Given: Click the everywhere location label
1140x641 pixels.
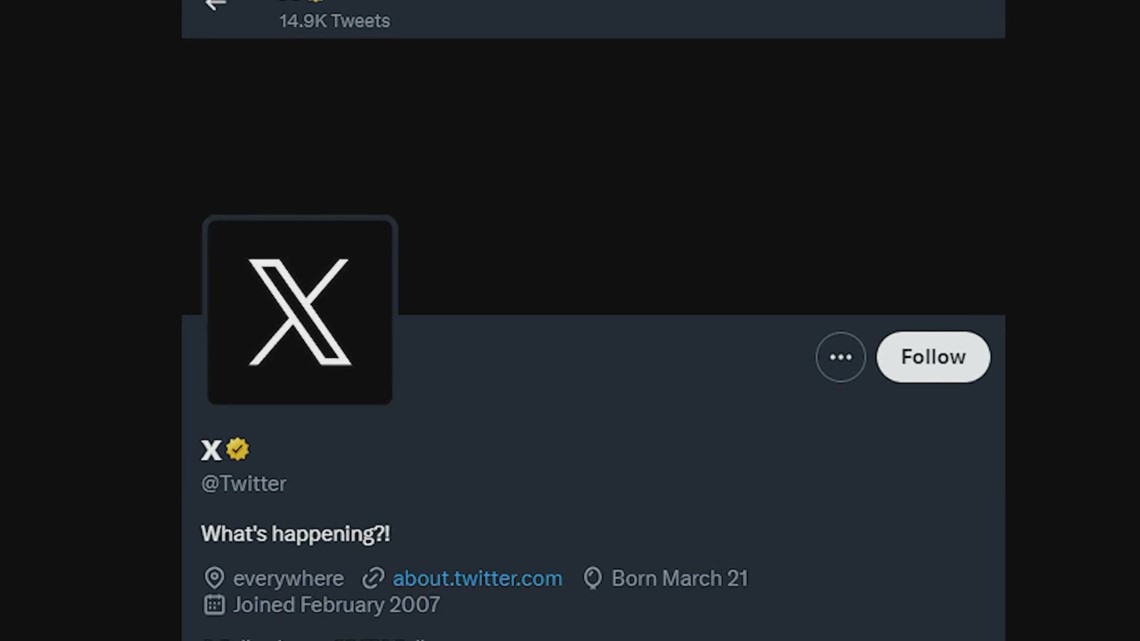Looking at the screenshot, I should pyautogui.click(x=288, y=578).
